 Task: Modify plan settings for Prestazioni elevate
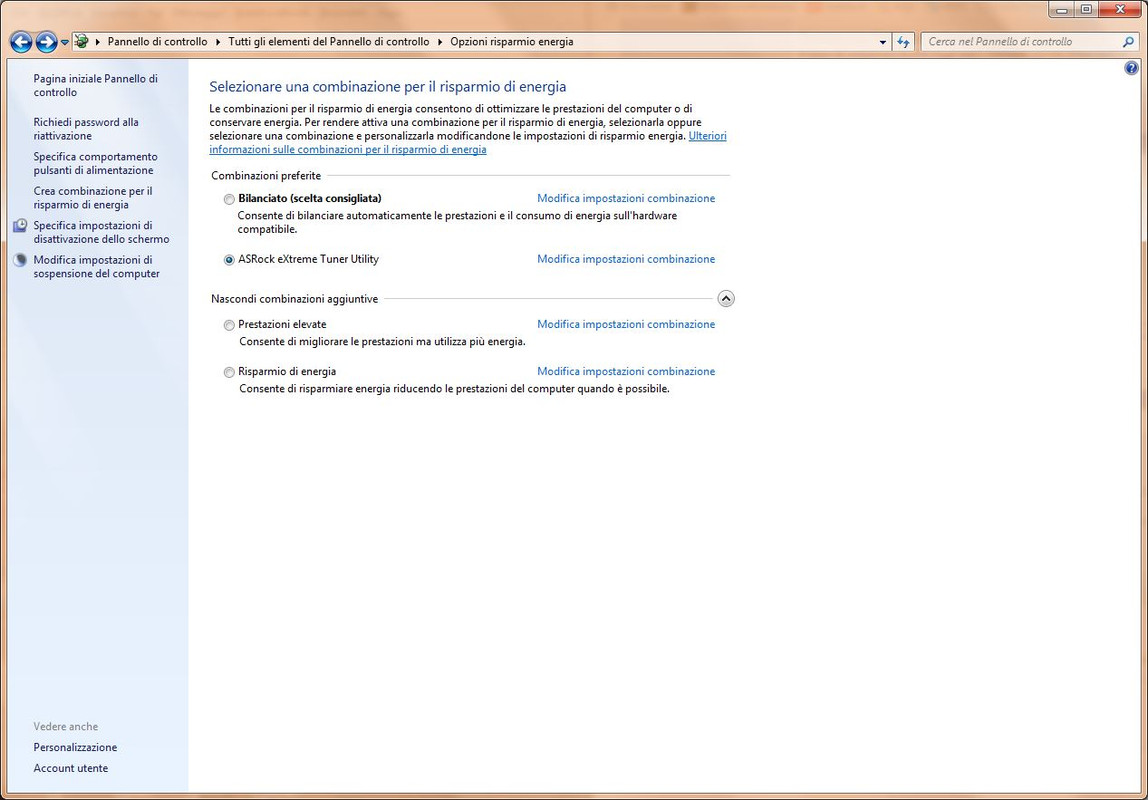pyautogui.click(x=626, y=324)
